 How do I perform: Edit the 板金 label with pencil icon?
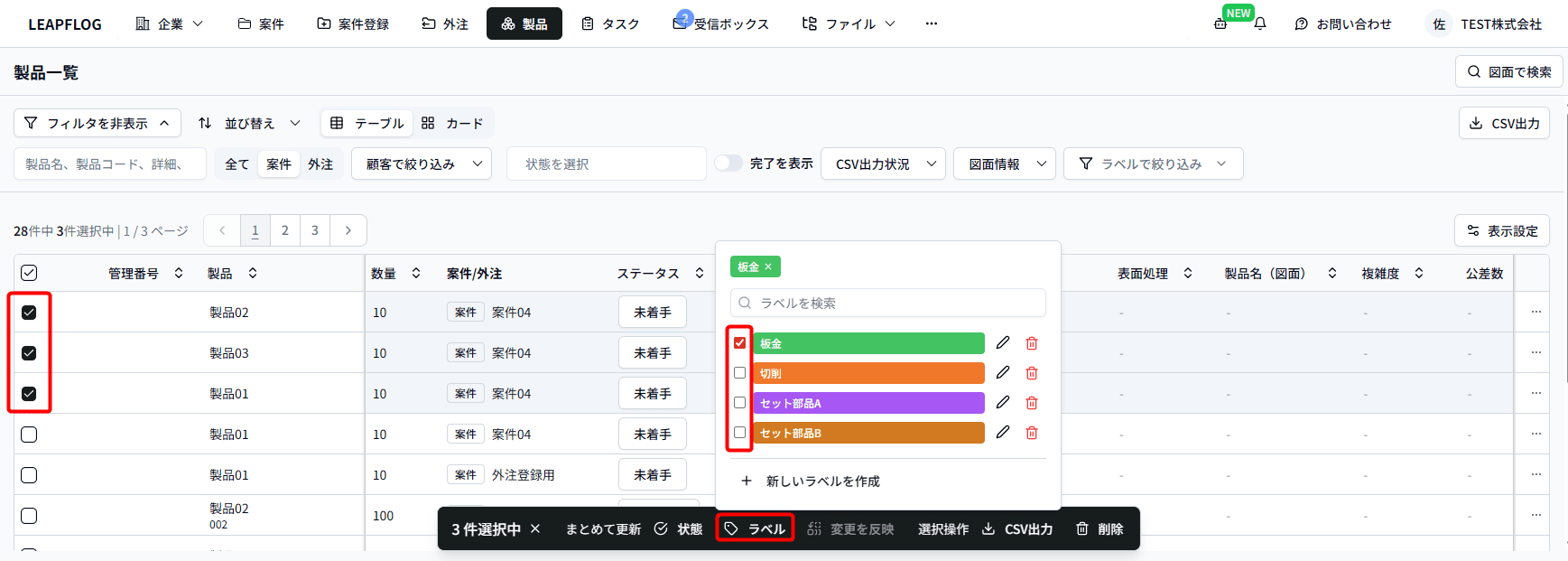[1003, 343]
